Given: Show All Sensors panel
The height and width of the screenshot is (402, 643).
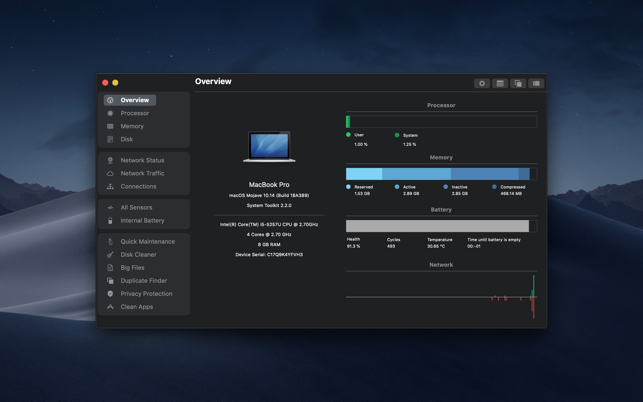Looking at the screenshot, I should coord(136,208).
